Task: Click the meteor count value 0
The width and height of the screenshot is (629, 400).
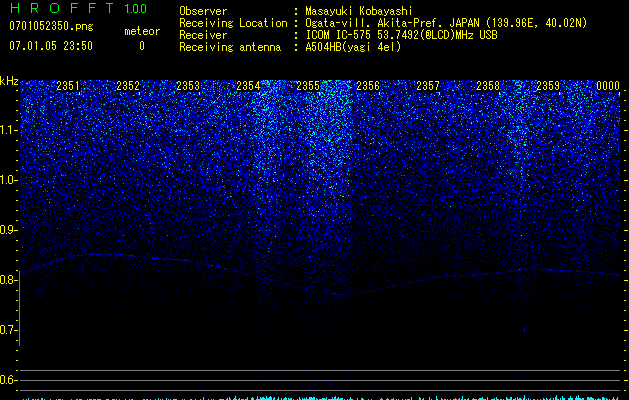Action: [x=142, y=46]
